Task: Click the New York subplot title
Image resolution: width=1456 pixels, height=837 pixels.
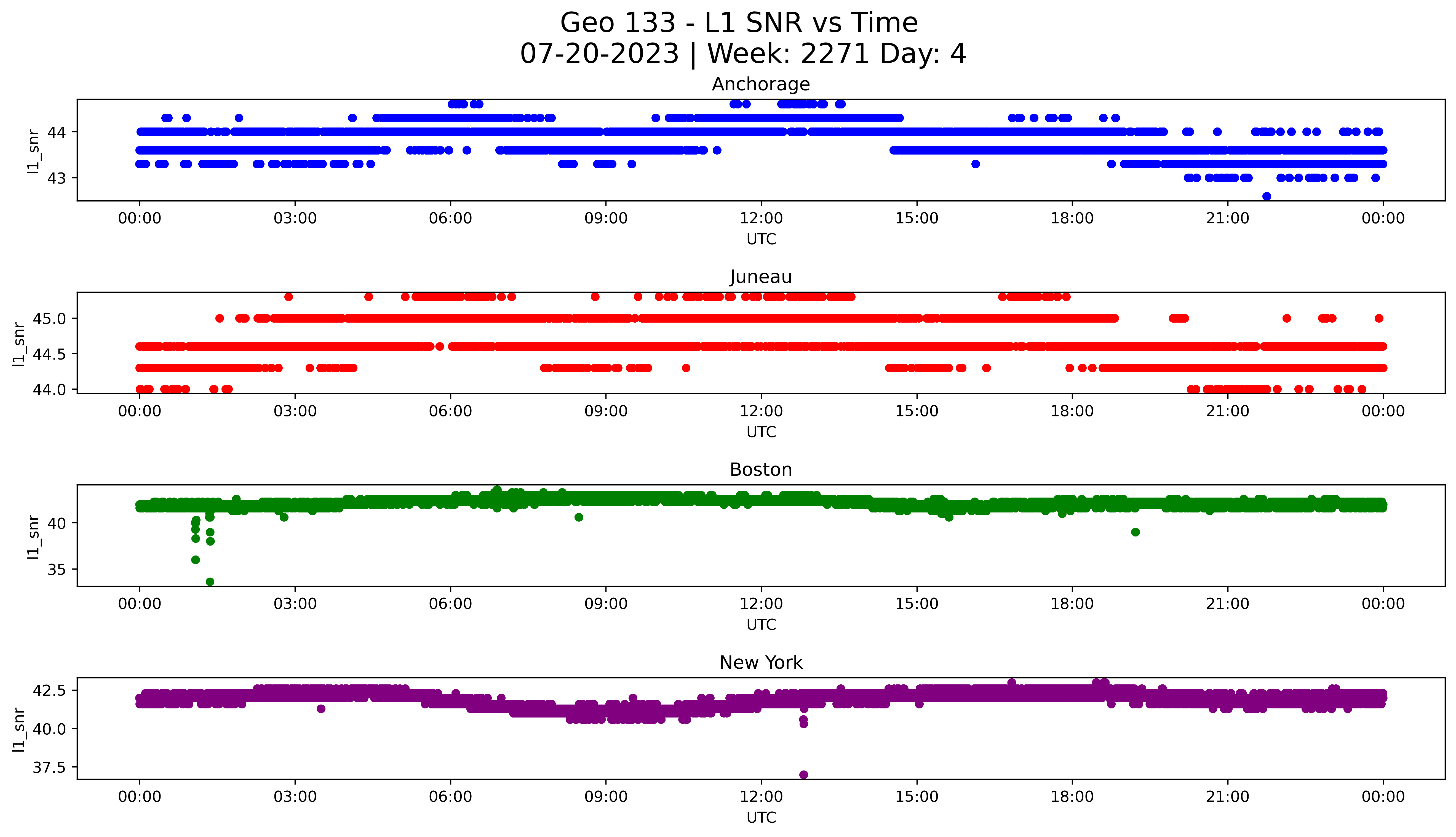Action: click(761, 662)
